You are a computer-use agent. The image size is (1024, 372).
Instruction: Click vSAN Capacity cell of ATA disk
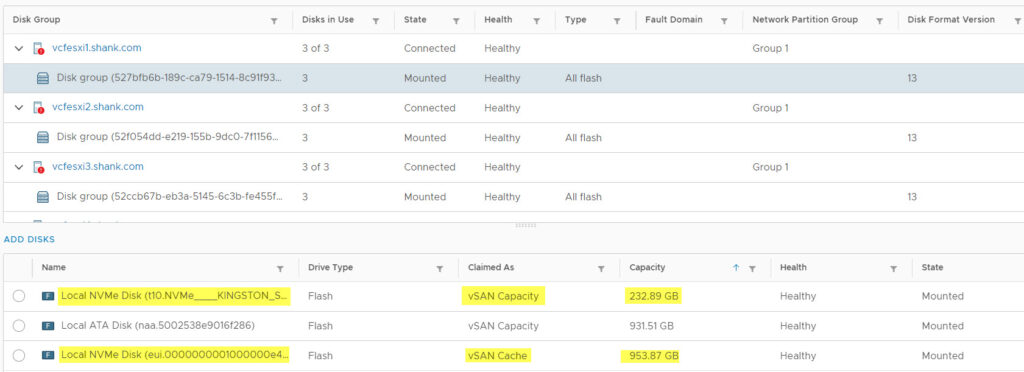pos(504,326)
